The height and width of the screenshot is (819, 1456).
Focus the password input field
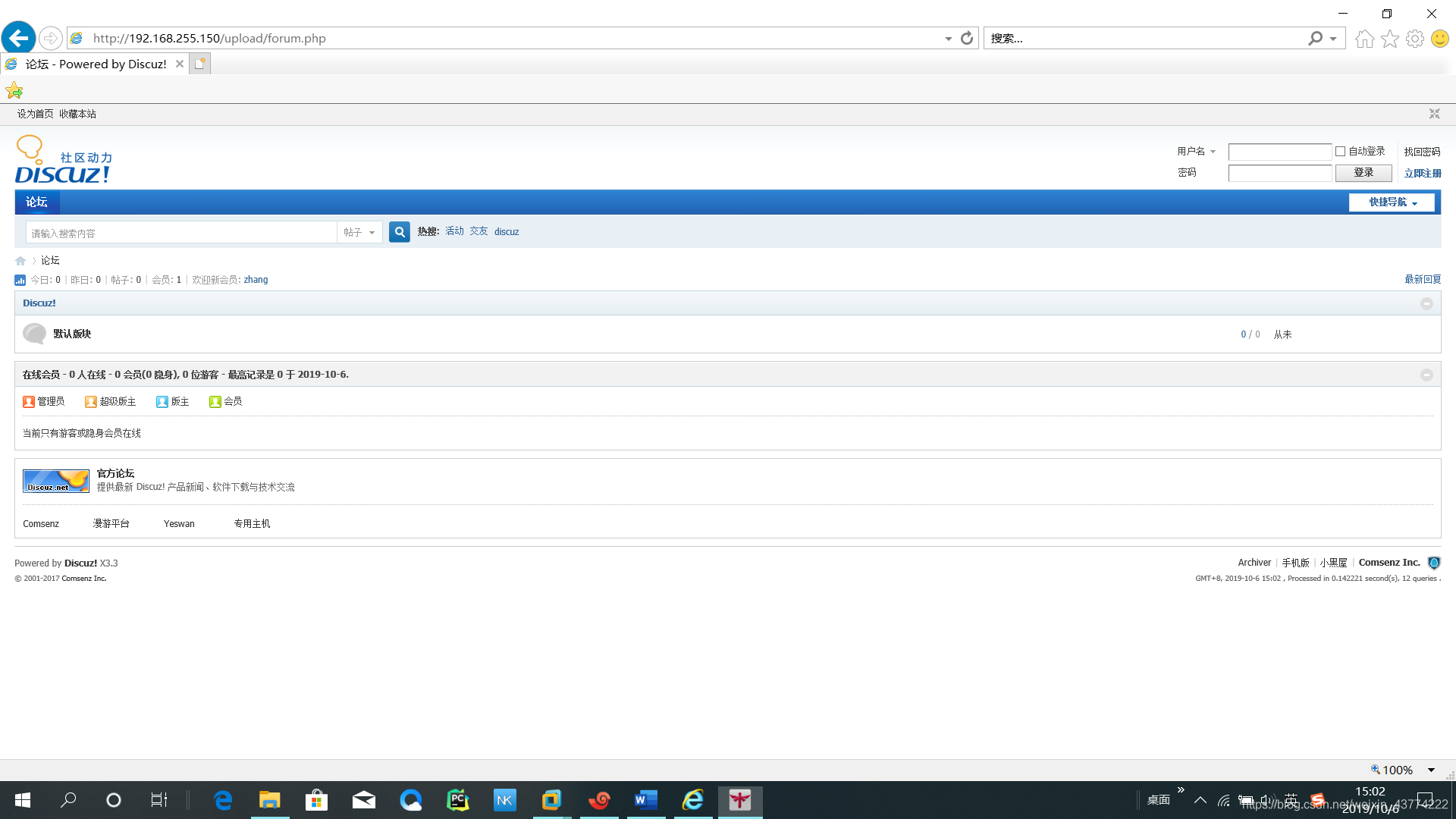(1279, 173)
